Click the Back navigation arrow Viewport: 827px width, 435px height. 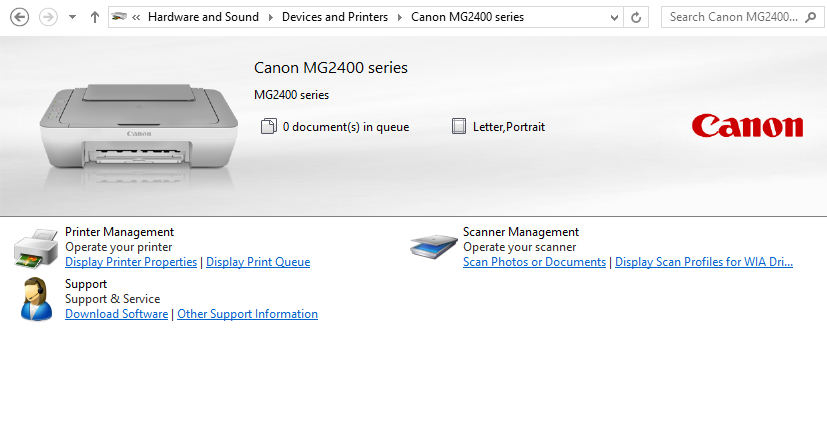pyautogui.click(x=18, y=17)
